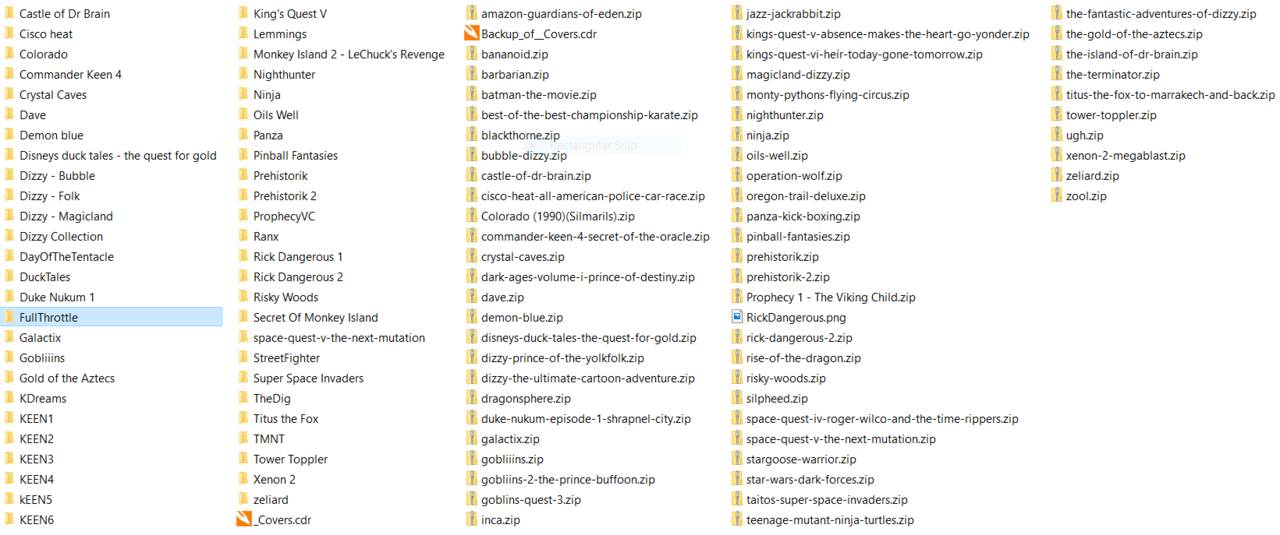Select the file dragonsphere.zip

pos(526,398)
